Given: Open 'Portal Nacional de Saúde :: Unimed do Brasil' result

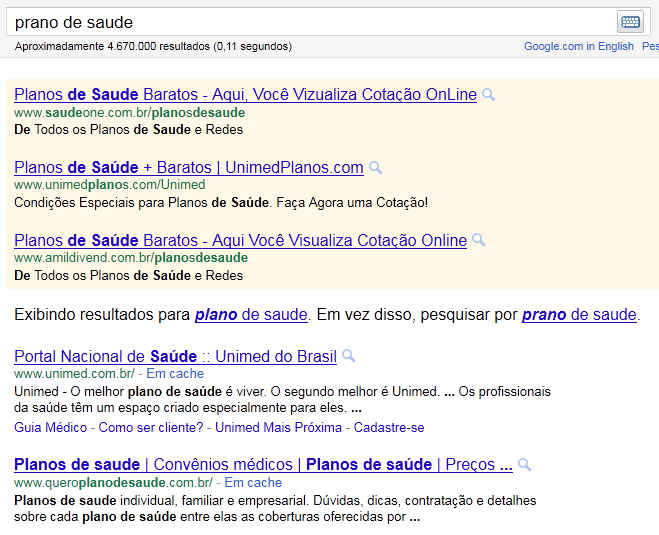Looking at the screenshot, I should coord(175,356).
